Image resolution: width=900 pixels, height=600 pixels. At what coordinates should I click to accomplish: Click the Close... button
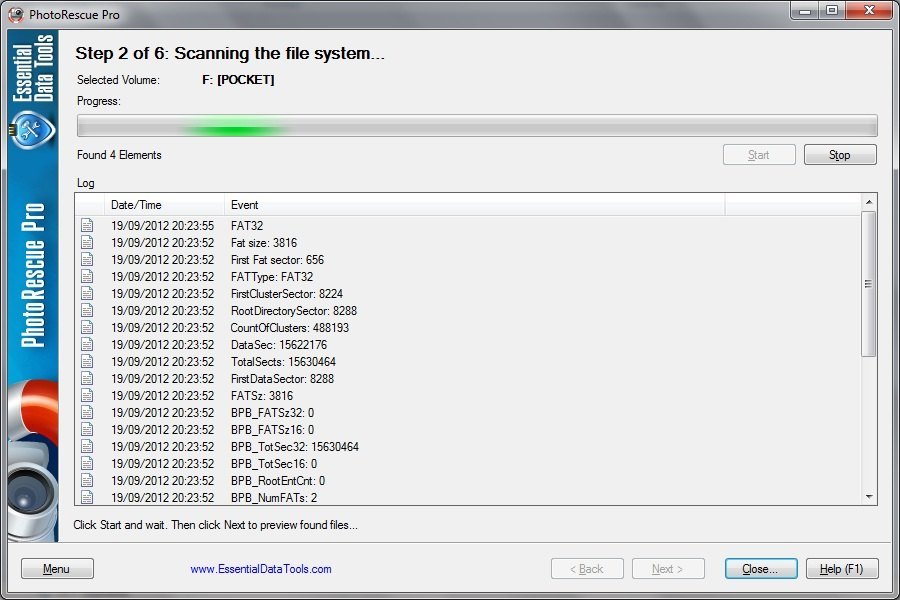(x=761, y=568)
